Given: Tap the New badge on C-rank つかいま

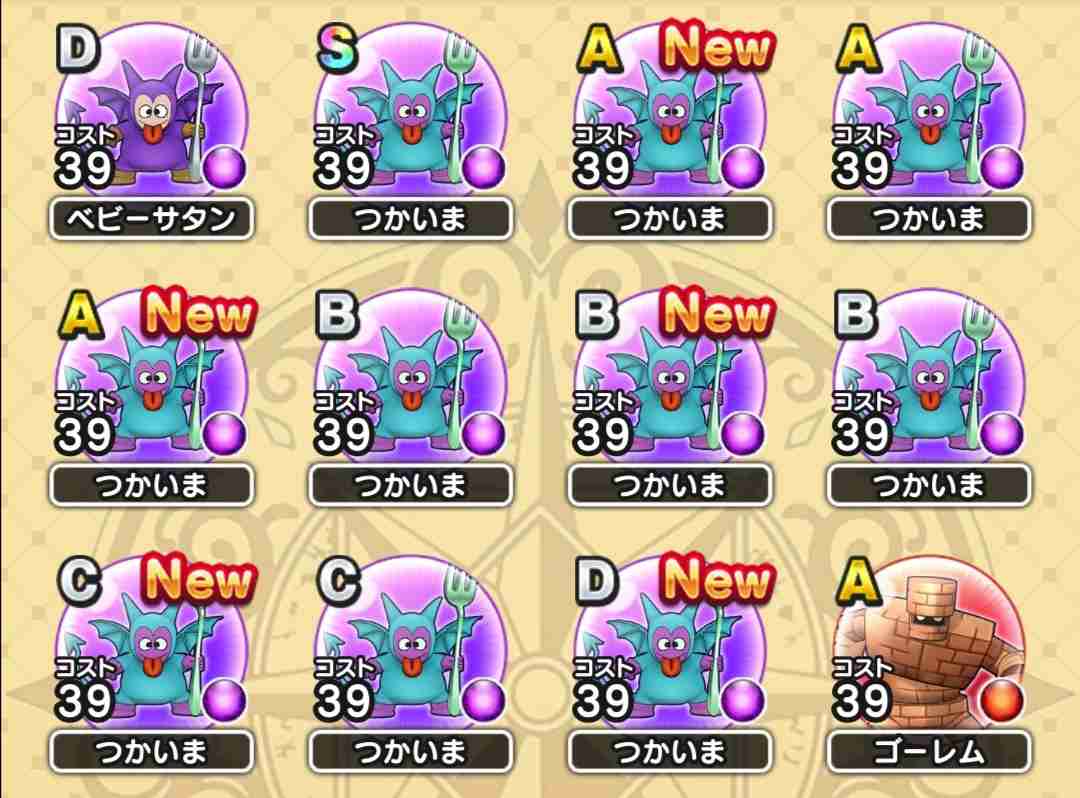Looking at the screenshot, I should 198,578.
